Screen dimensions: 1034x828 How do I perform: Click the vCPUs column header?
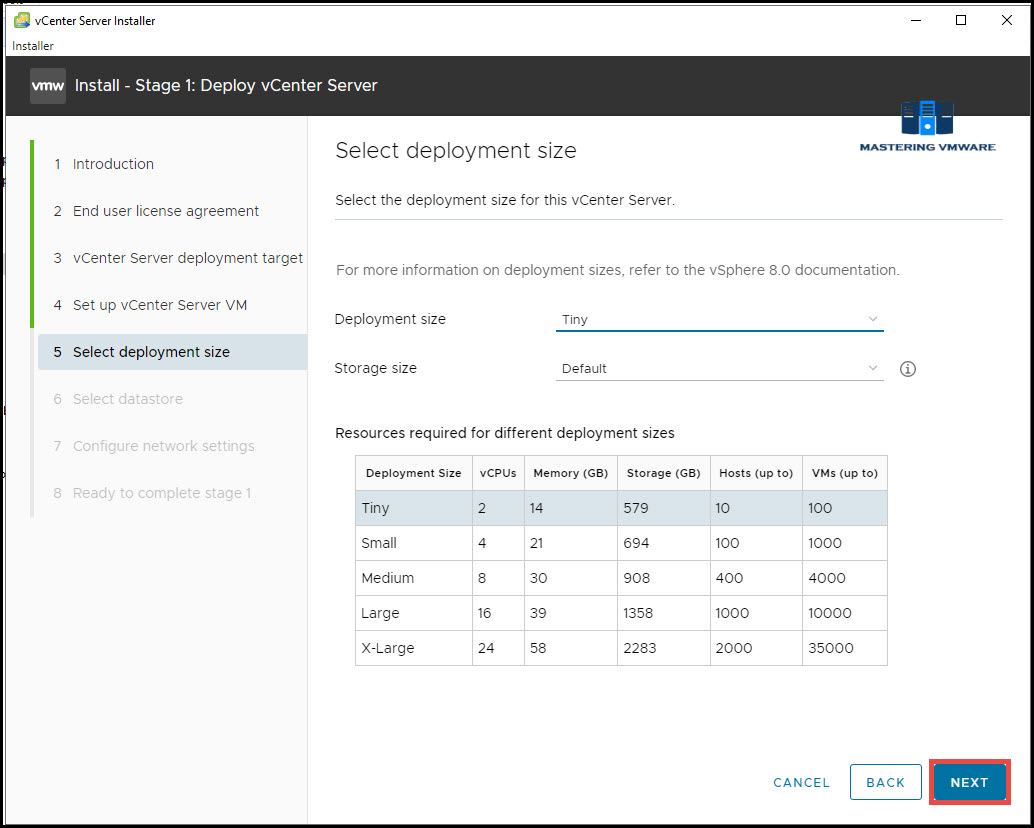click(498, 473)
